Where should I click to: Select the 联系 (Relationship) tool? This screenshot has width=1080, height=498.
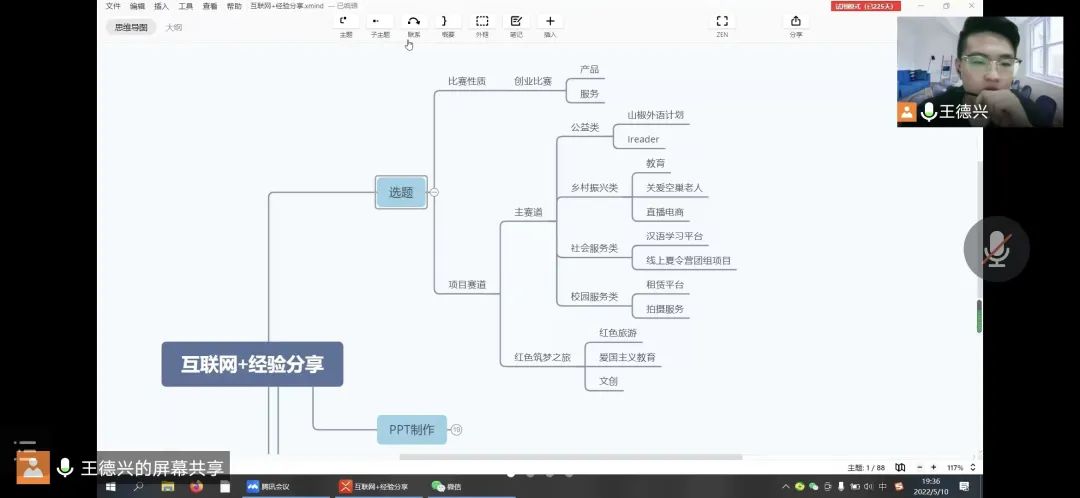point(414,21)
